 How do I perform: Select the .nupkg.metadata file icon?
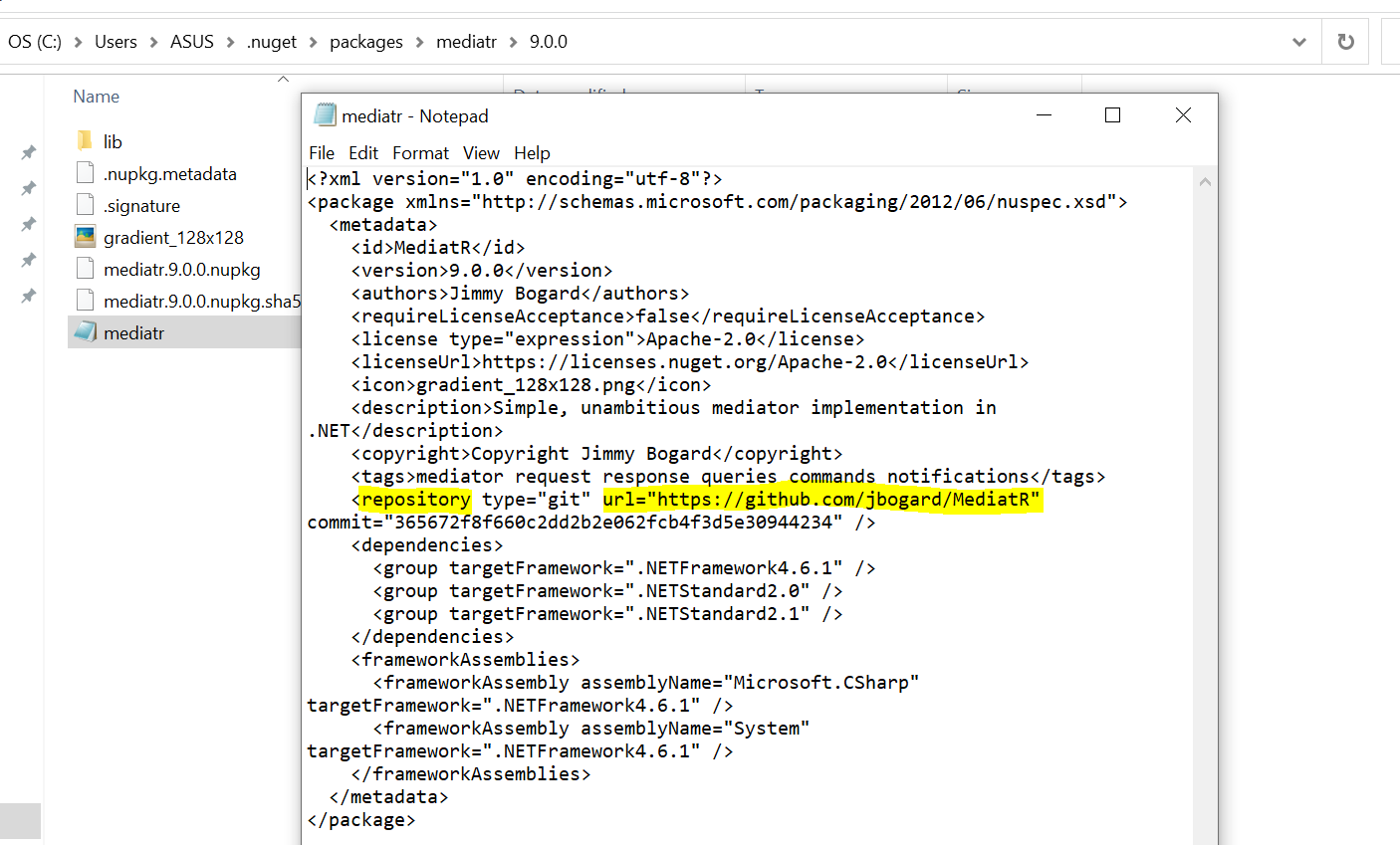[x=86, y=173]
